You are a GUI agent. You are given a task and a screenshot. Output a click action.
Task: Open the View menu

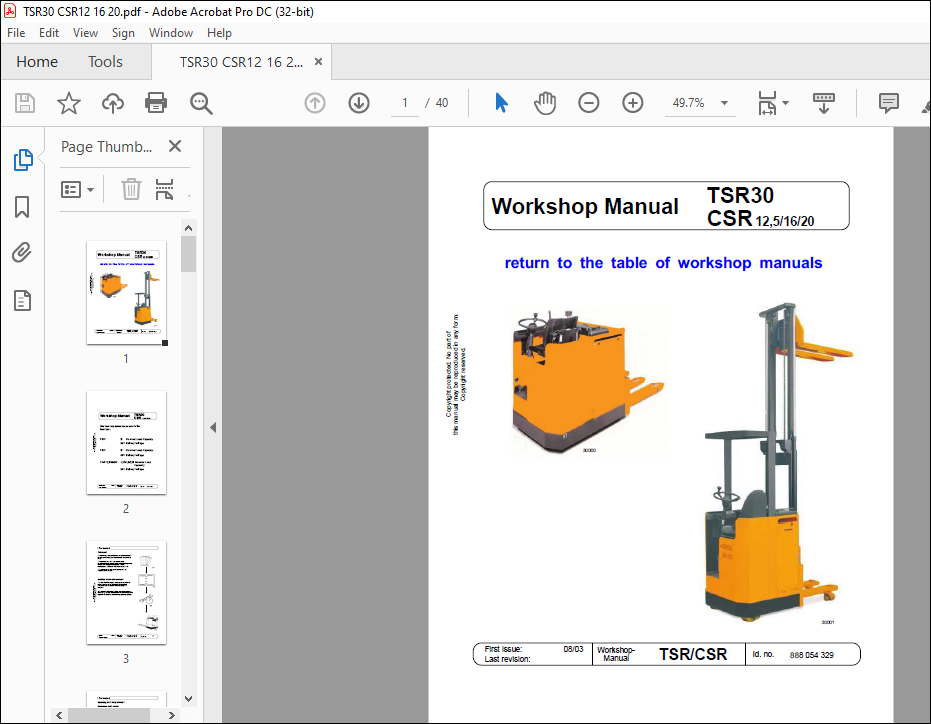[x=85, y=33]
